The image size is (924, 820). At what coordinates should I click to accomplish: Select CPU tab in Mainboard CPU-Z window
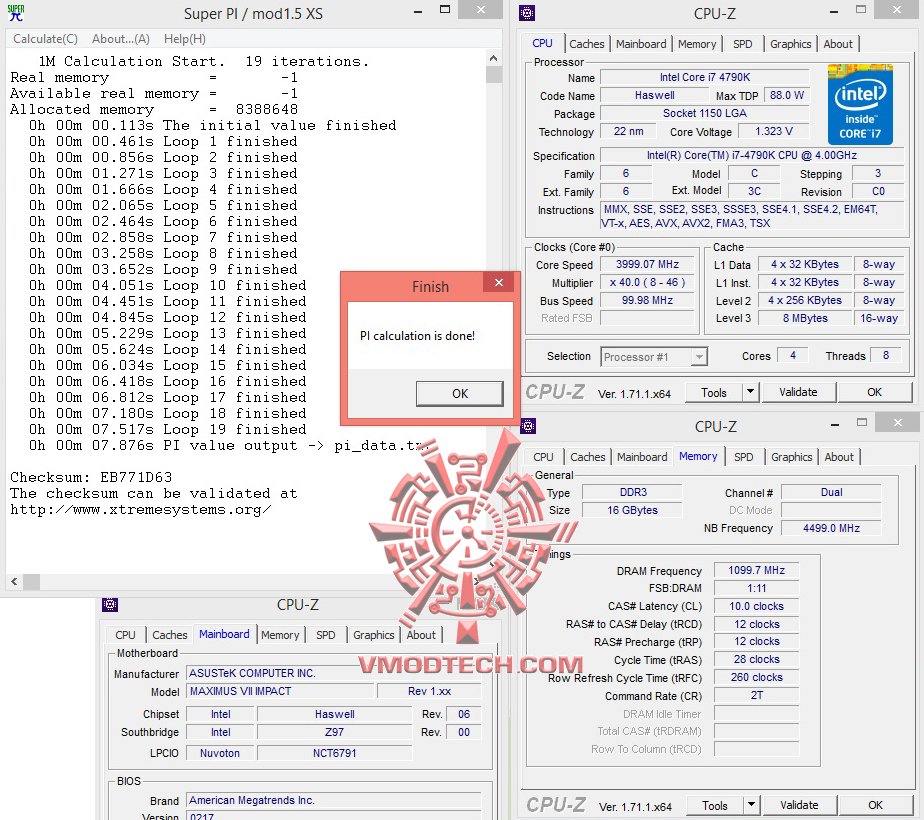(126, 636)
